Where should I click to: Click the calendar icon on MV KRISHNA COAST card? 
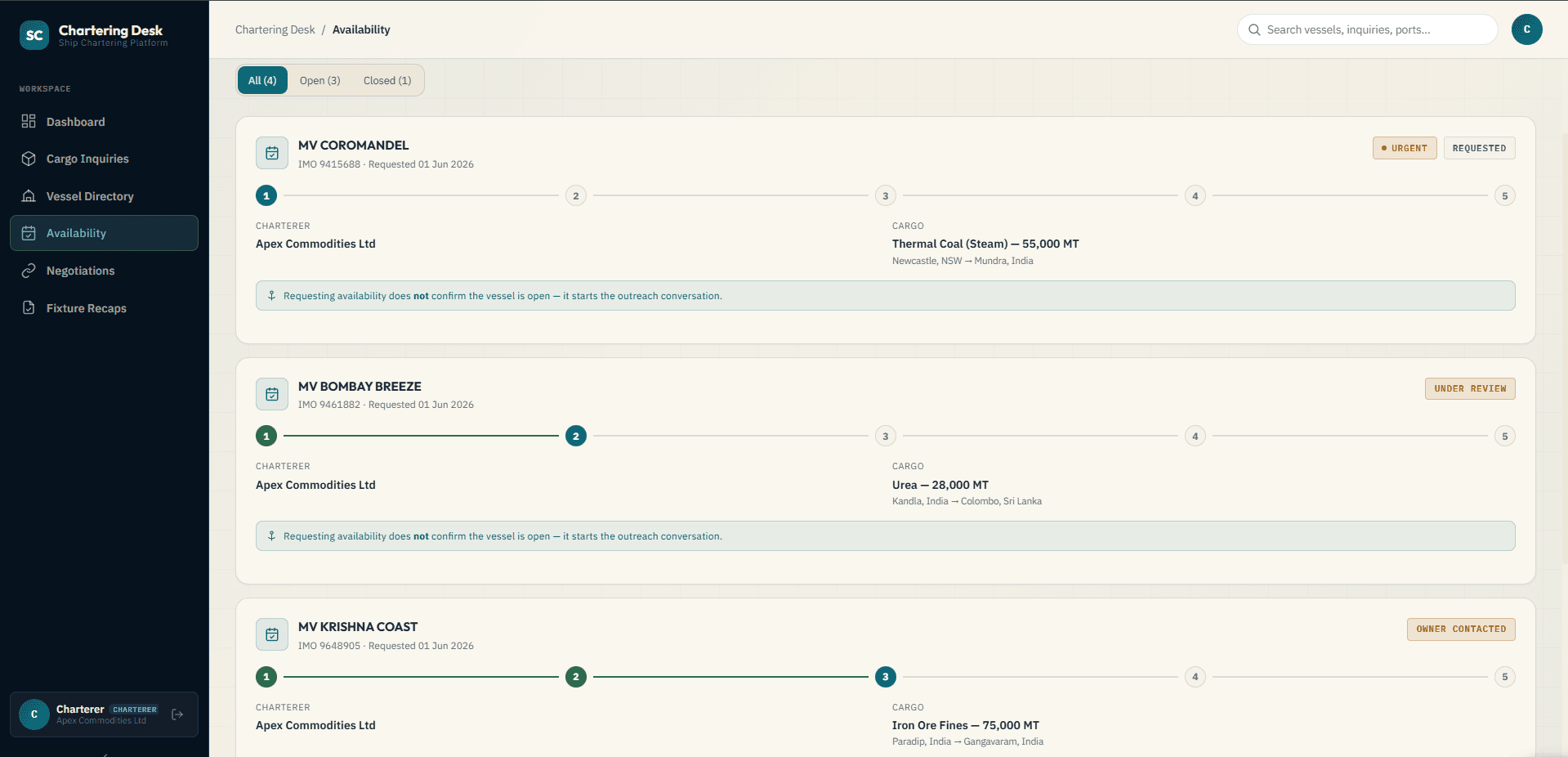tap(272, 634)
